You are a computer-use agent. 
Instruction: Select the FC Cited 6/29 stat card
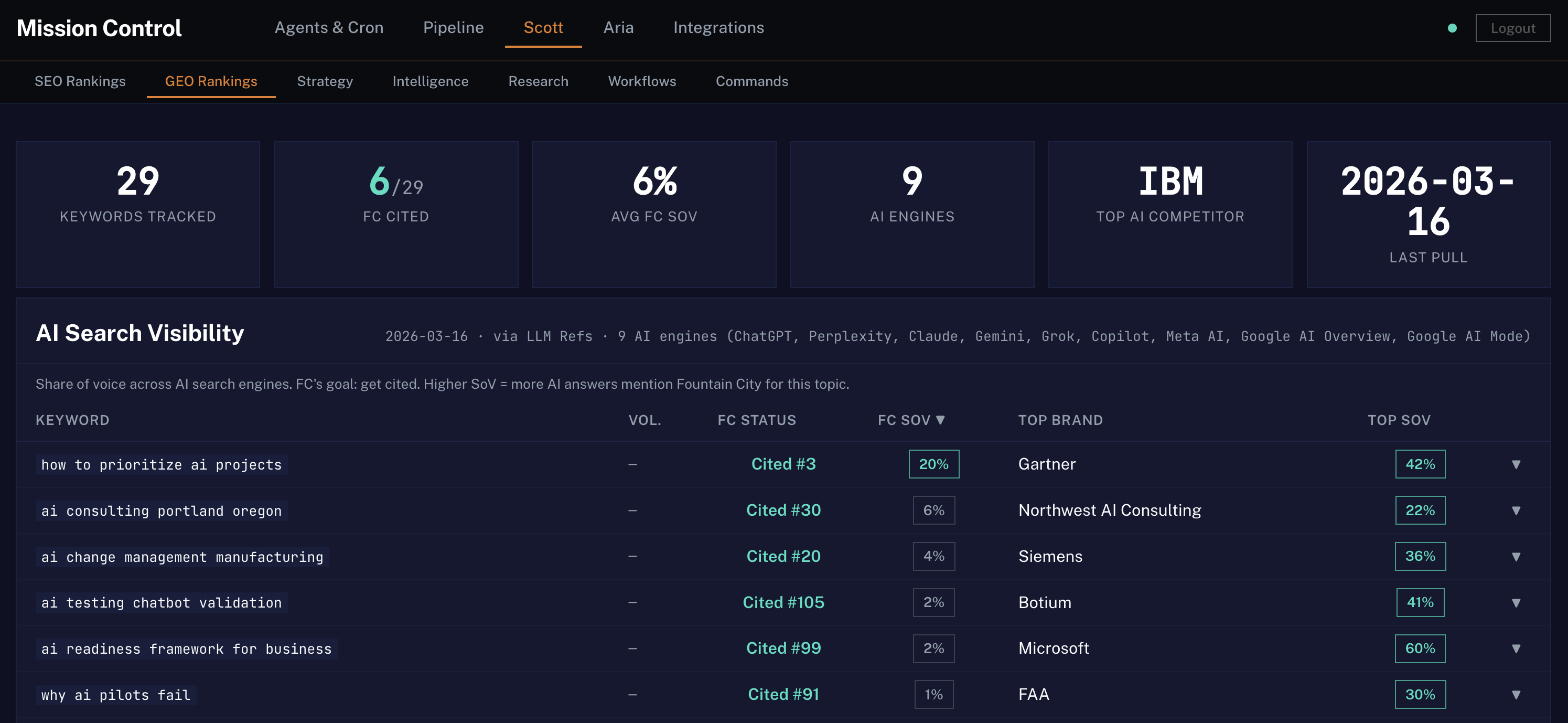point(396,215)
